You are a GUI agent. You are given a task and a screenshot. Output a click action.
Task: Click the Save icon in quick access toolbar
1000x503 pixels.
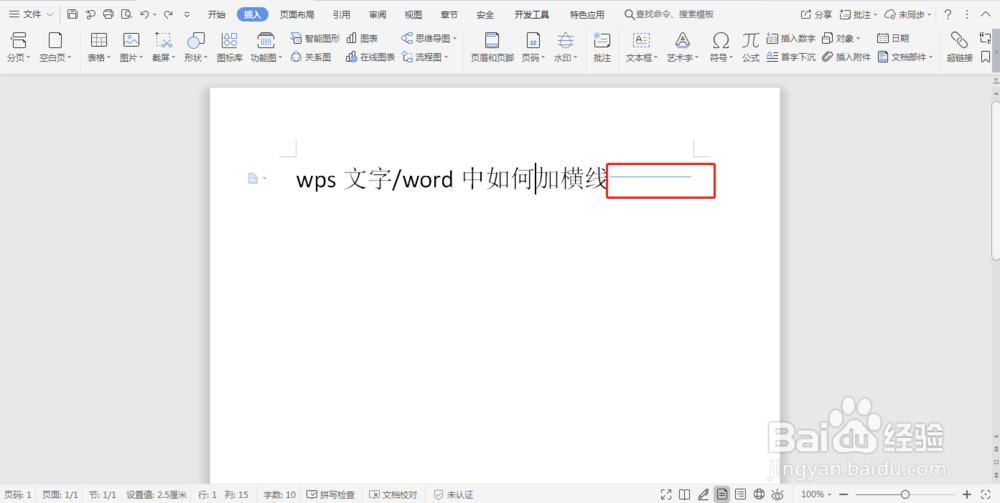tap(73, 14)
